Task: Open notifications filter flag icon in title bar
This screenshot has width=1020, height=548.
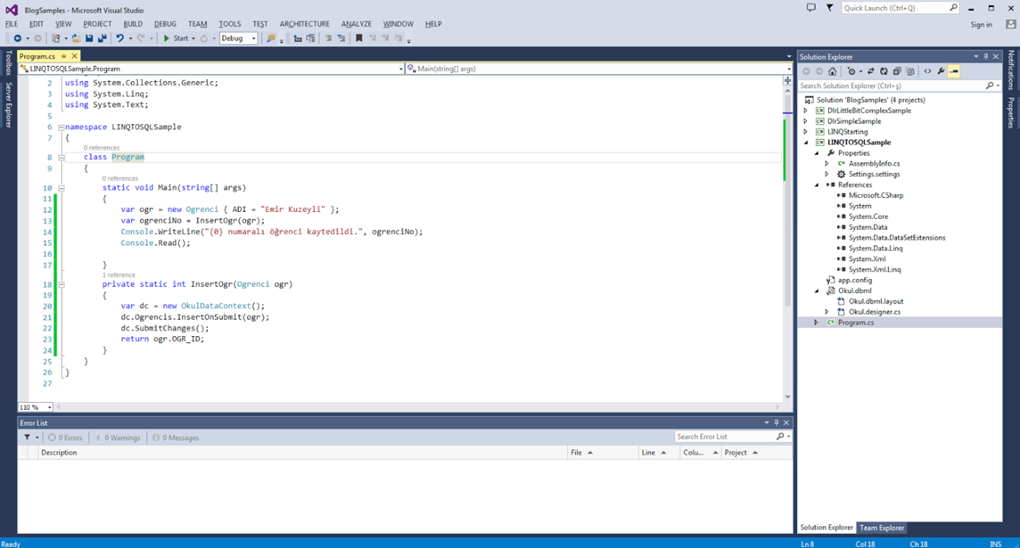Action: click(x=829, y=8)
